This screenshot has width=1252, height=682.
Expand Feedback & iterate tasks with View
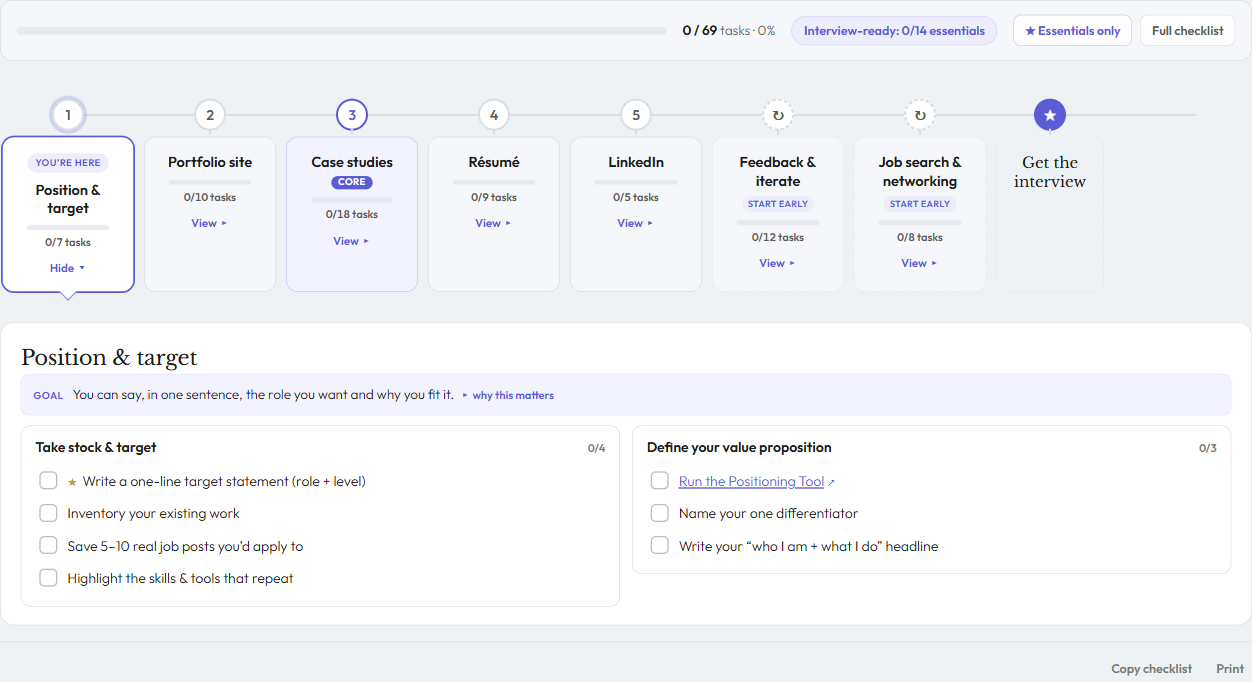point(777,263)
